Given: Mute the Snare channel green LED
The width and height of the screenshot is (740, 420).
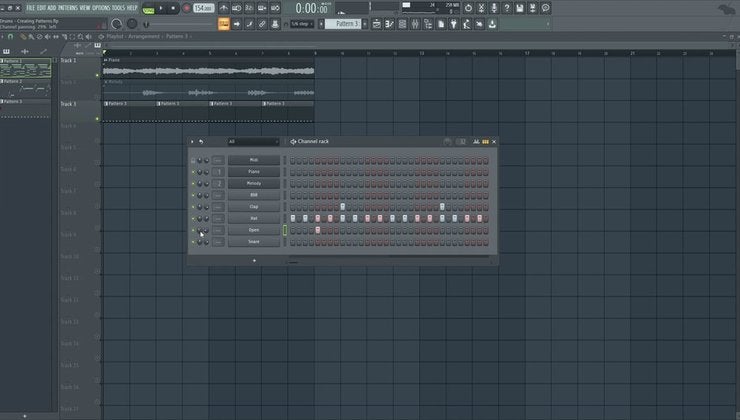Looking at the screenshot, I should point(193,242).
